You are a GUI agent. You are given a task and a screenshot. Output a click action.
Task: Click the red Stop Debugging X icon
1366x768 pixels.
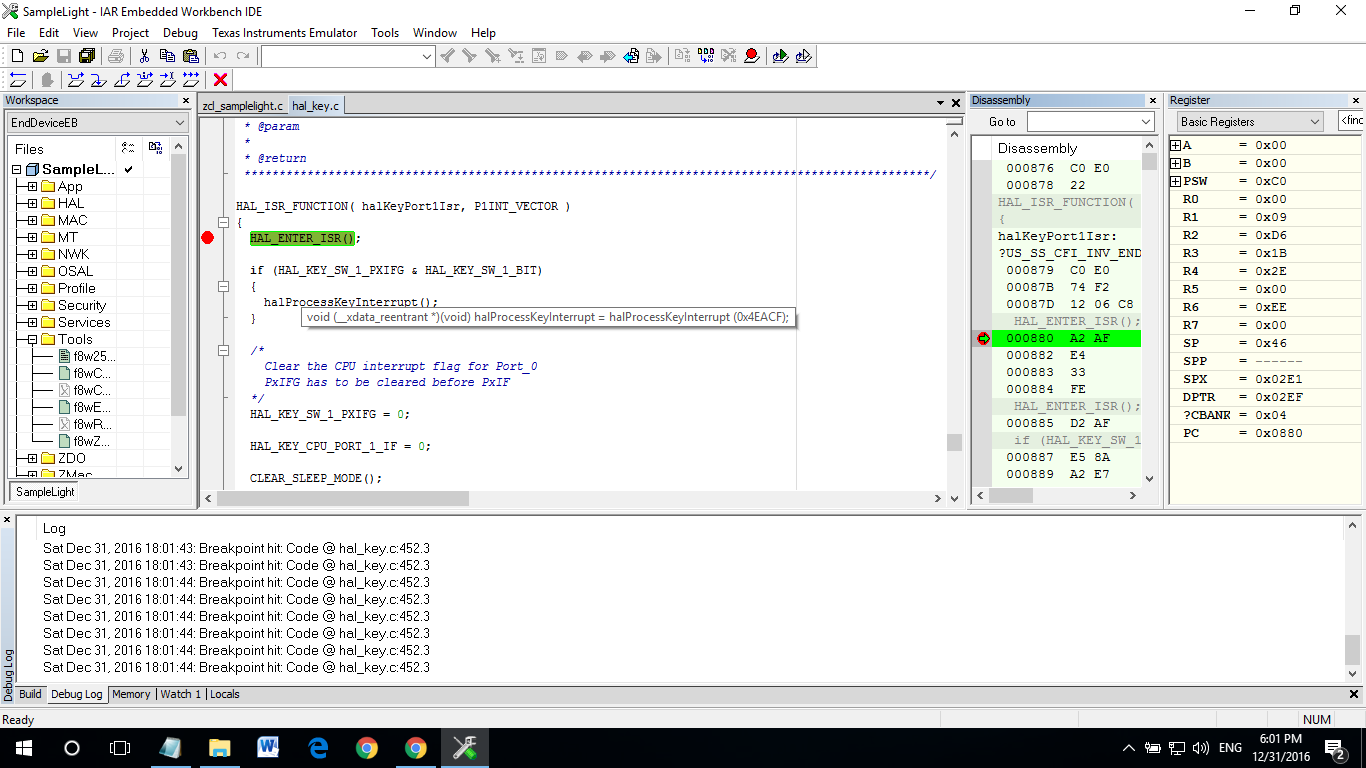point(221,80)
